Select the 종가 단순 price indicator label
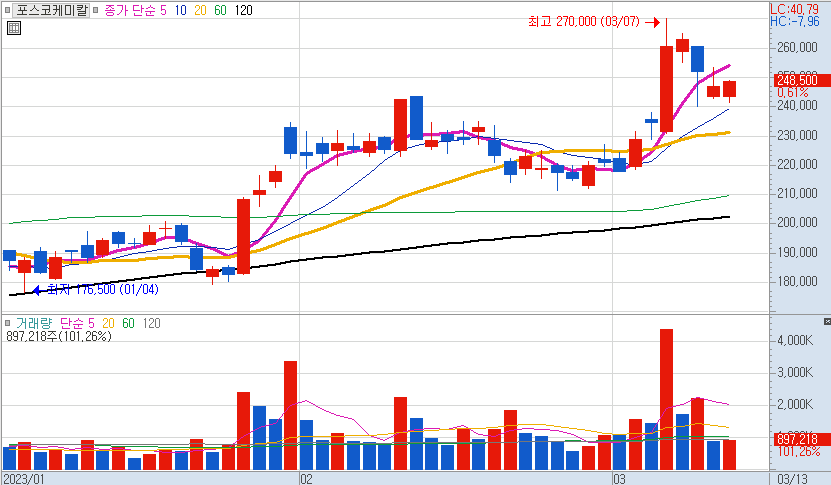 point(130,10)
